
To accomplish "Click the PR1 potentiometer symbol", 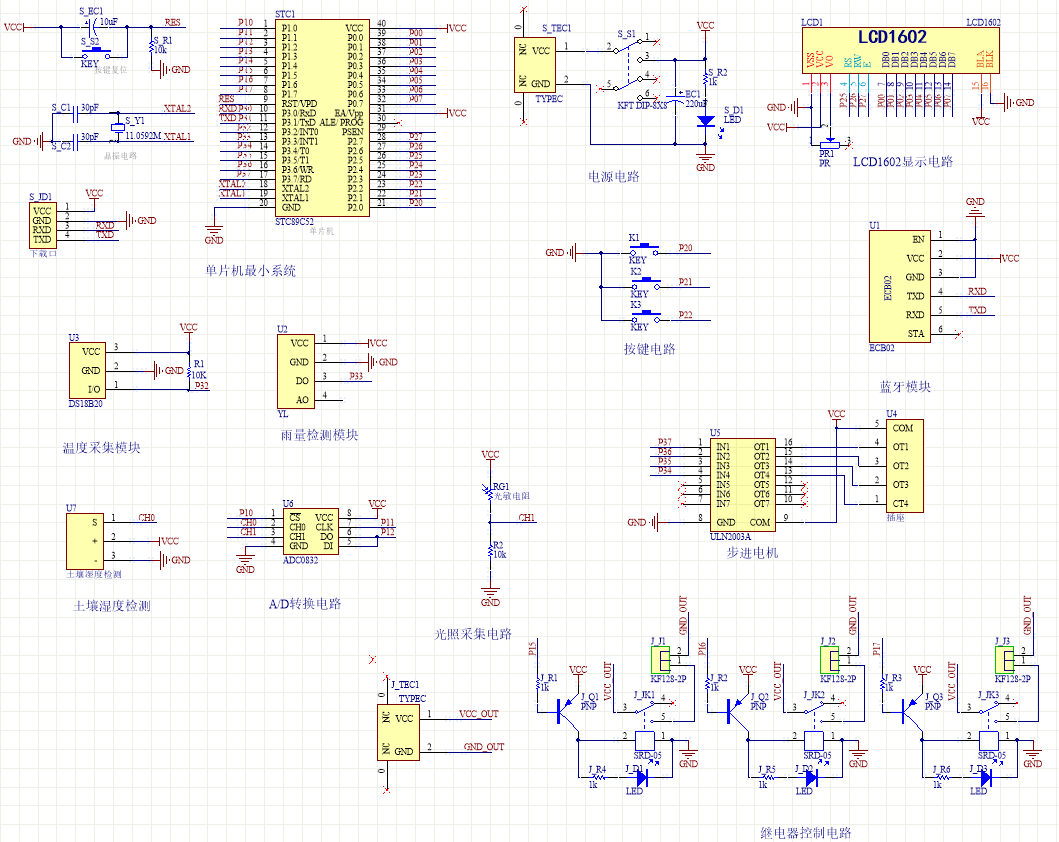I will tap(829, 144).
